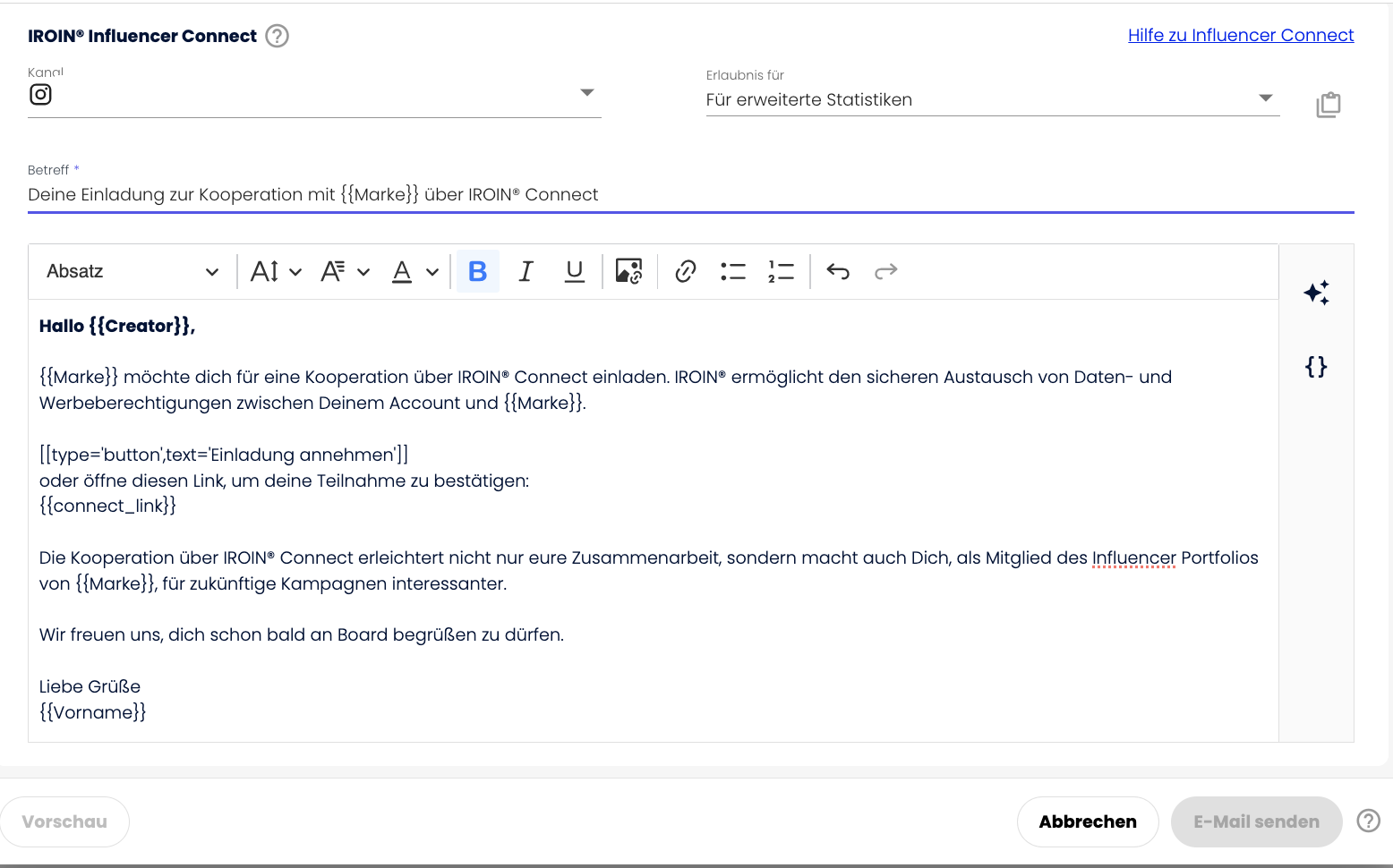Click the clipboard paste icon
Screen dimensions: 1393x868
click(1329, 105)
